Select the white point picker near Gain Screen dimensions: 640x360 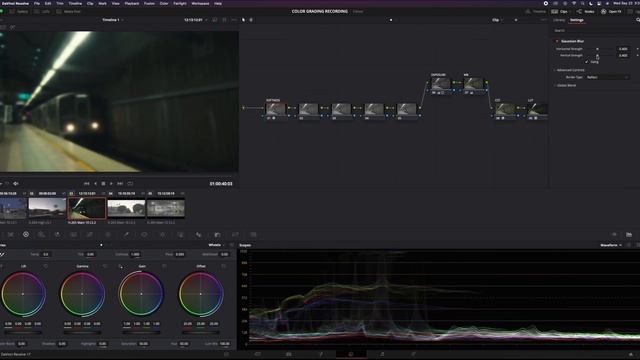click(120, 266)
